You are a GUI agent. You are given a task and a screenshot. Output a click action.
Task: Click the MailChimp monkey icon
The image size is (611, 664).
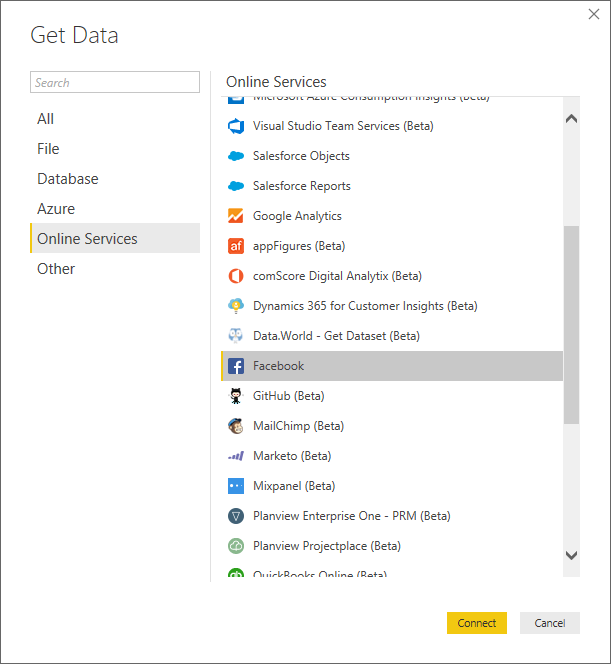coord(236,426)
